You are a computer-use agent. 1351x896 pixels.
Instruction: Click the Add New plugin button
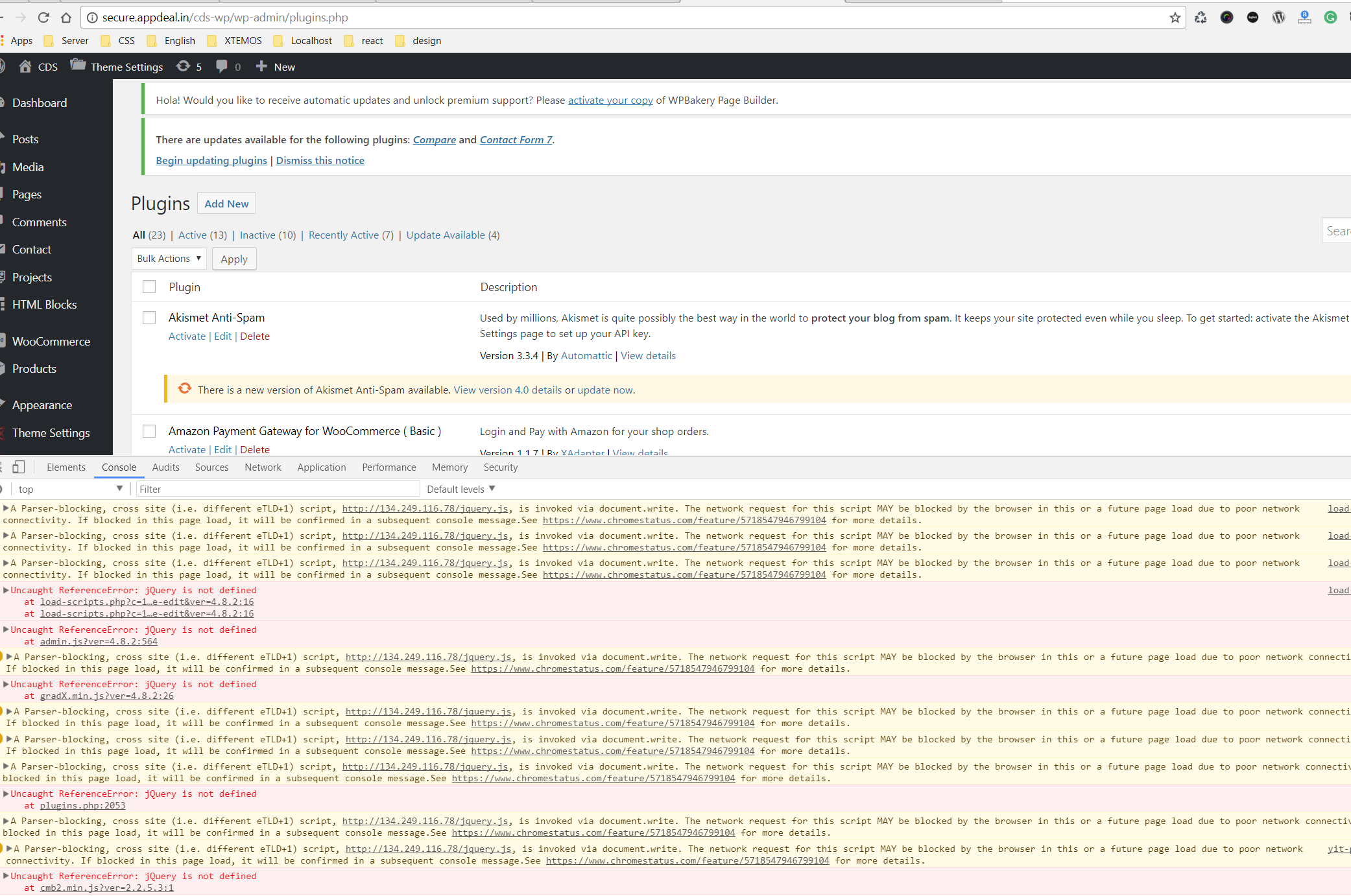226,204
